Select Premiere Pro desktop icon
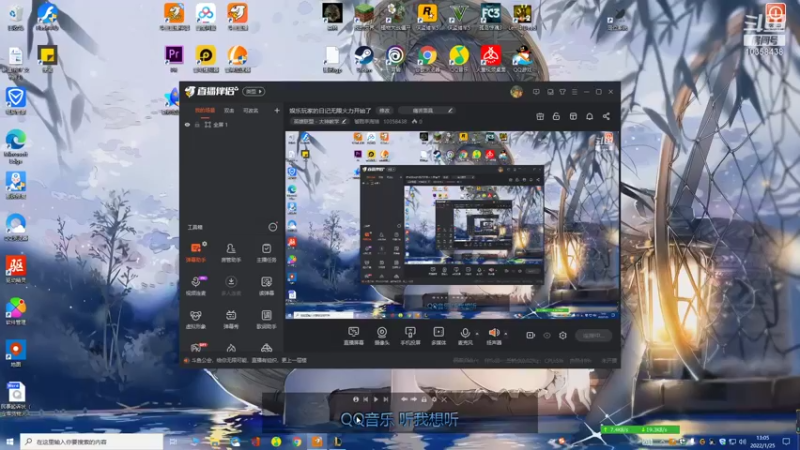 (x=174, y=58)
